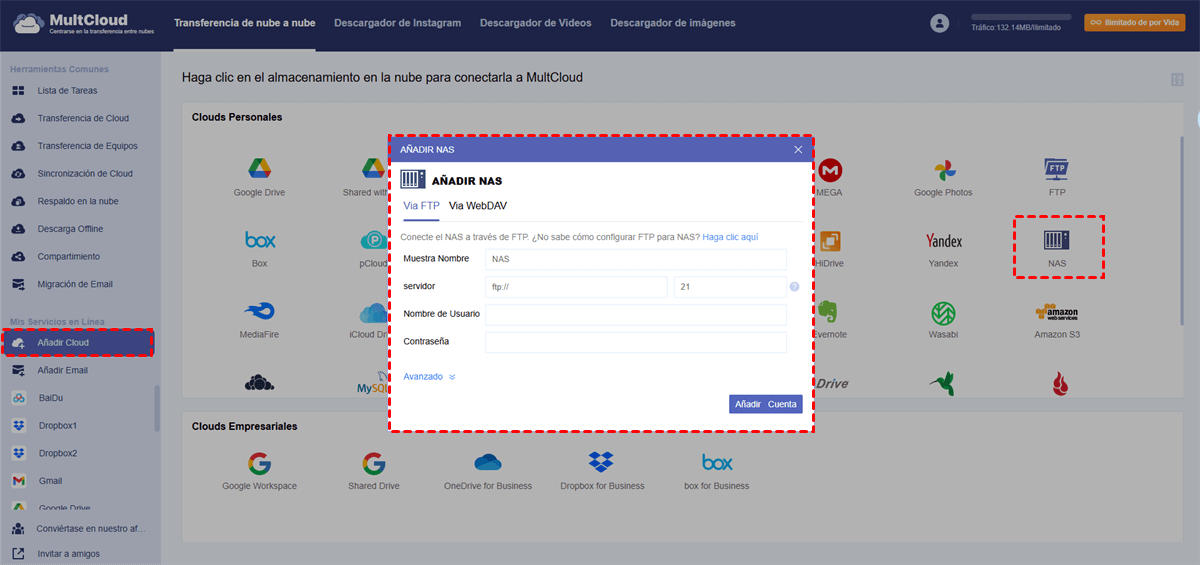Switch to Via FTP tab

pos(421,206)
